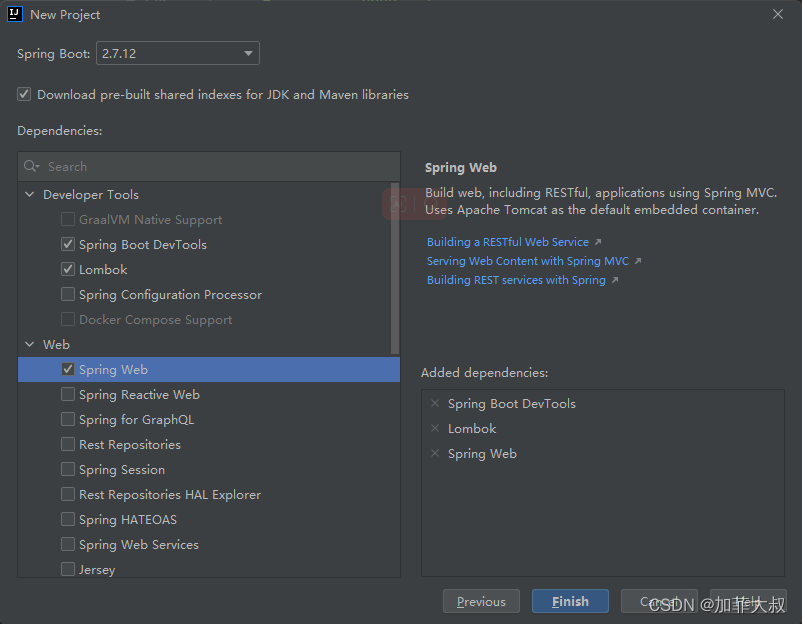
Task: Remove Spring Web via its X icon
Action: click(x=435, y=454)
